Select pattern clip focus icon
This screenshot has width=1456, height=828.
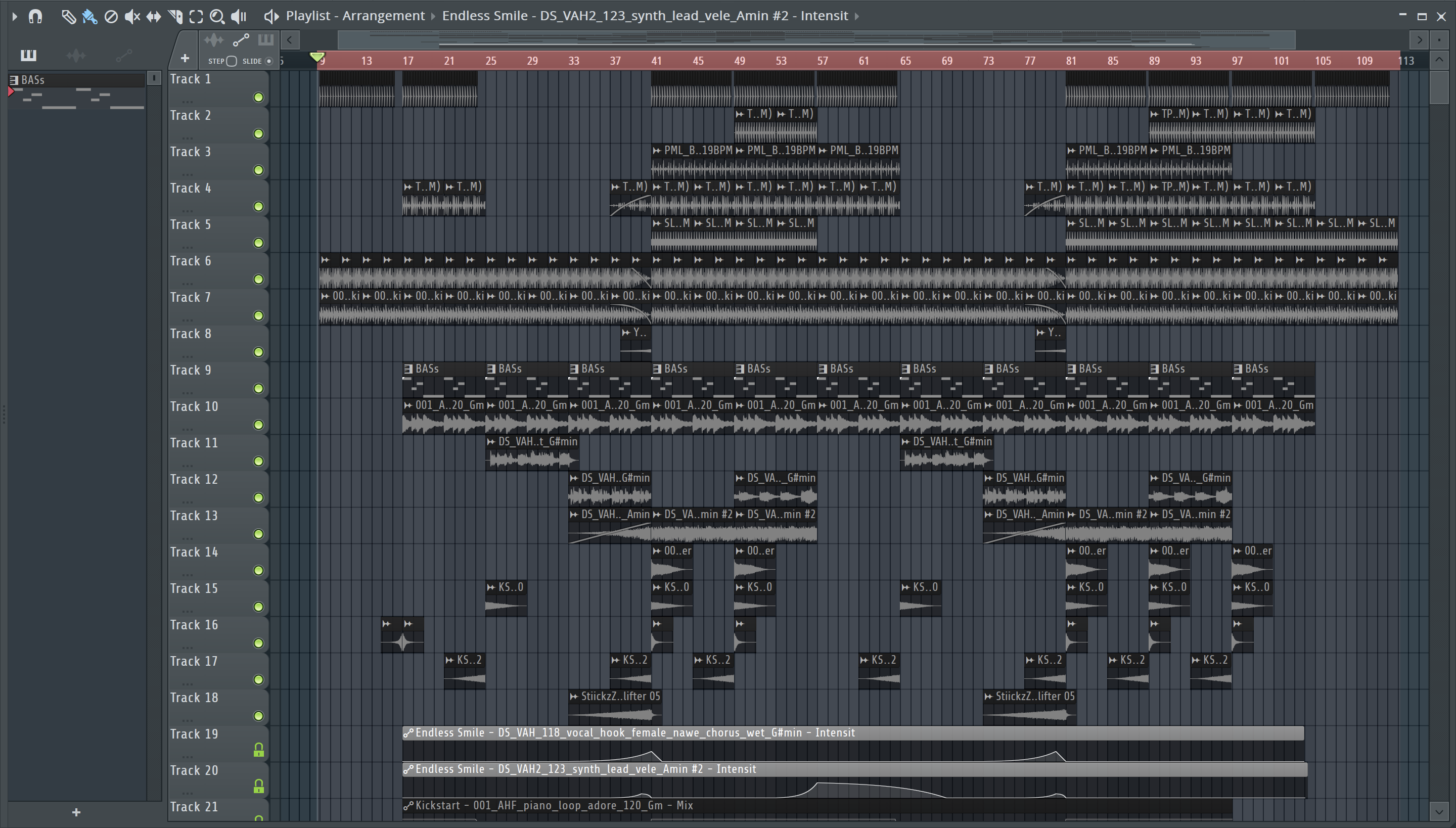tap(265, 40)
